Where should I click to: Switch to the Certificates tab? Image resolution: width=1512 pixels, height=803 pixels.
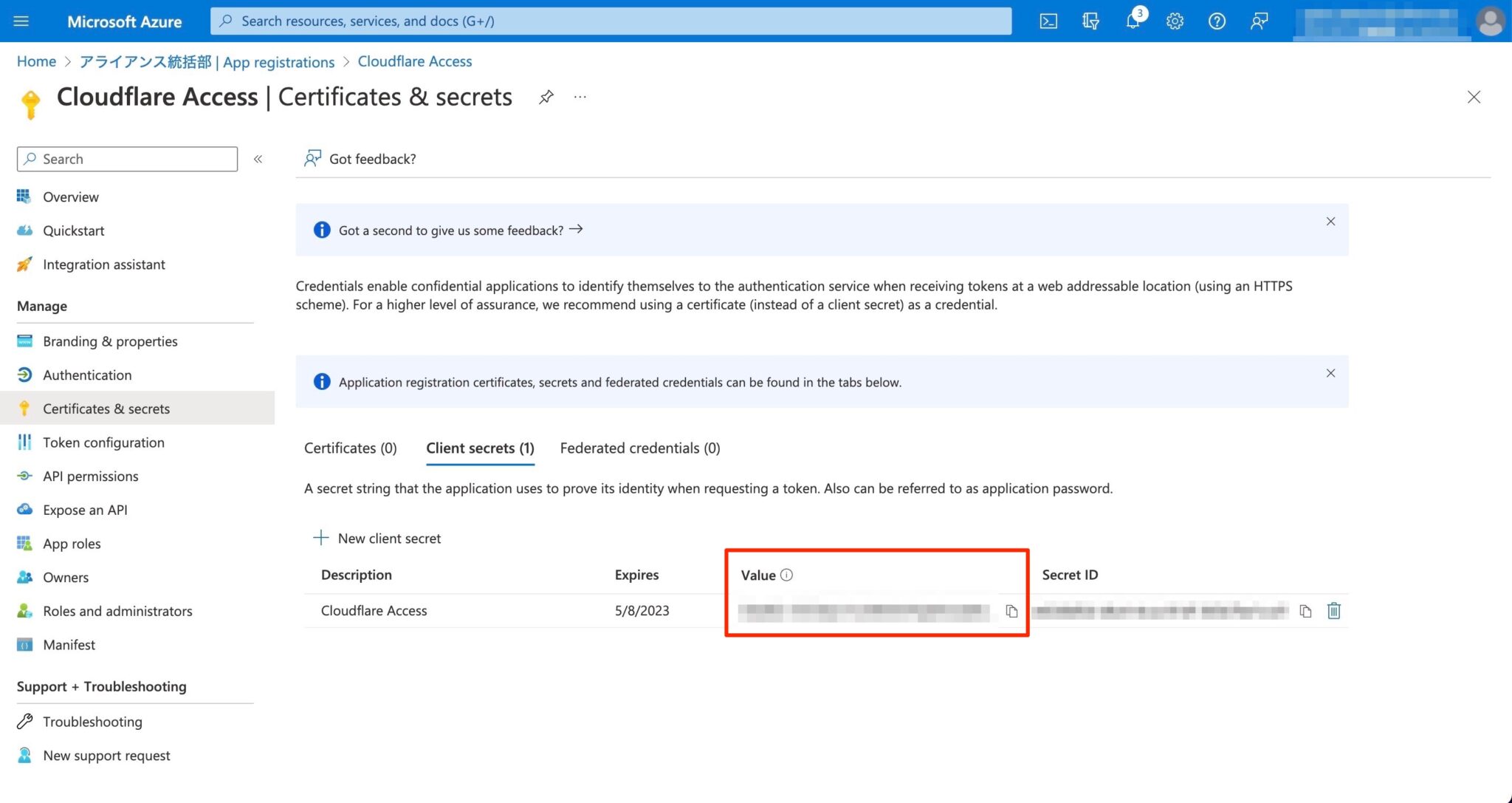click(x=350, y=448)
